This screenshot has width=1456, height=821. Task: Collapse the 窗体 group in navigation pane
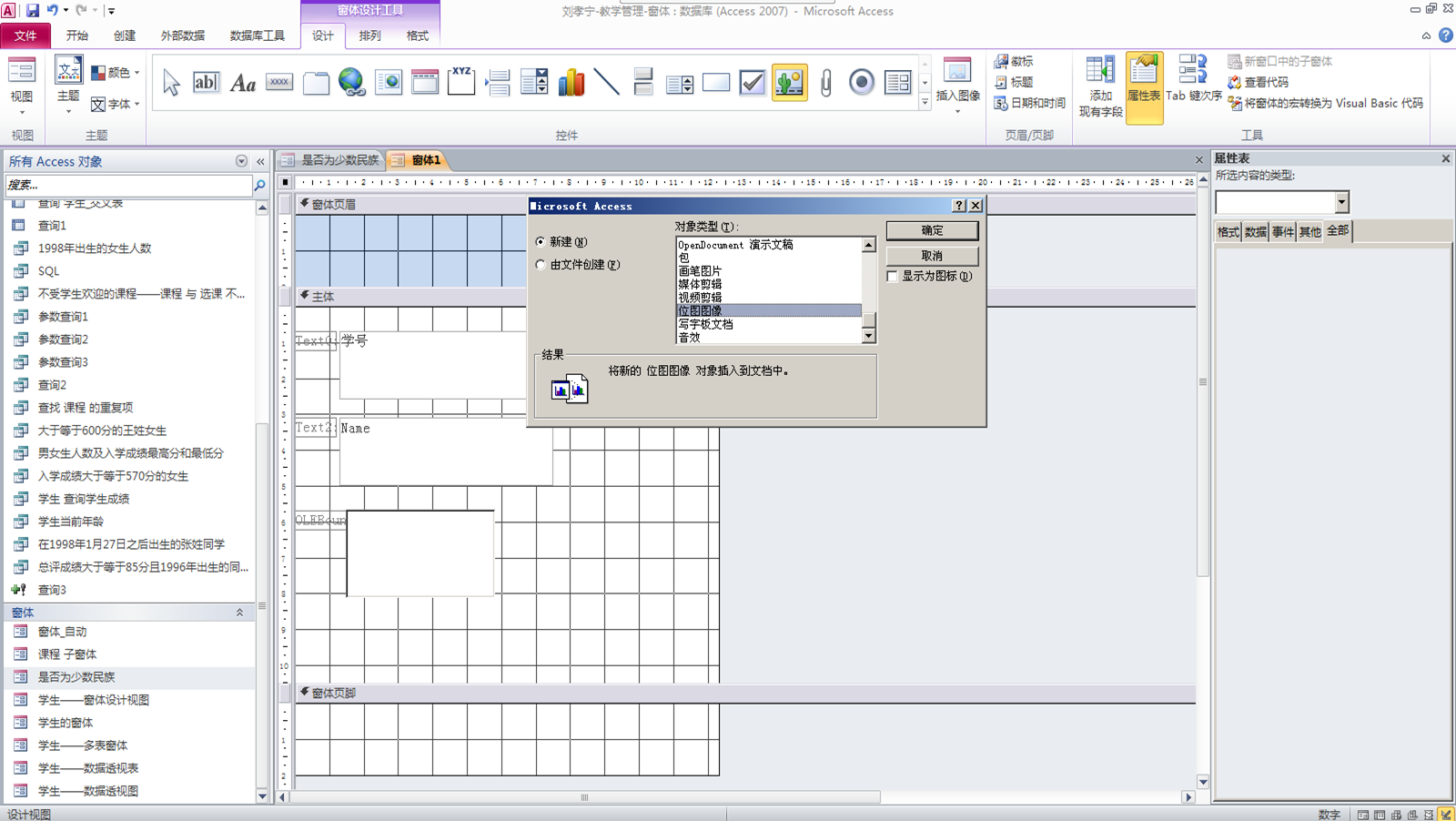[x=239, y=613]
